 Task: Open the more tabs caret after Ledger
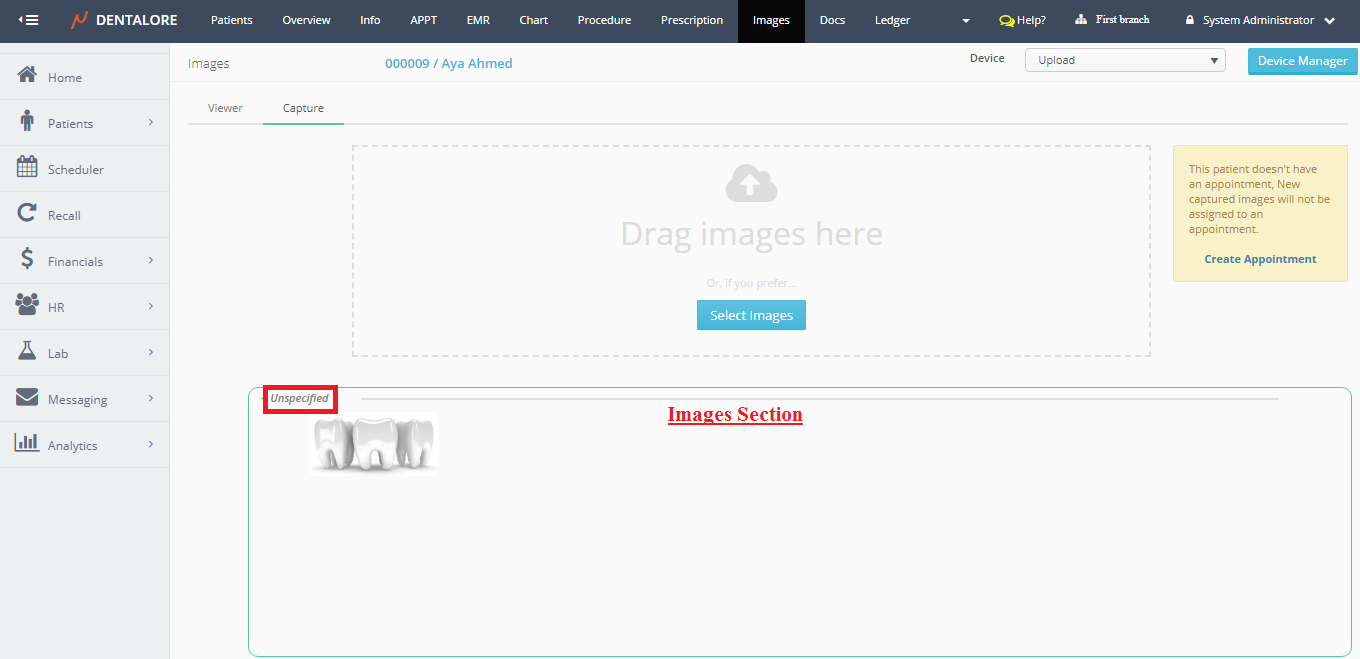tap(965, 21)
